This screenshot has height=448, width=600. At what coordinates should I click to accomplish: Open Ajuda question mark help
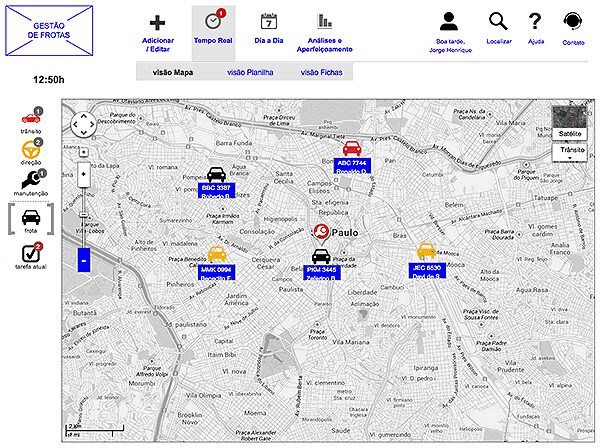(535, 21)
